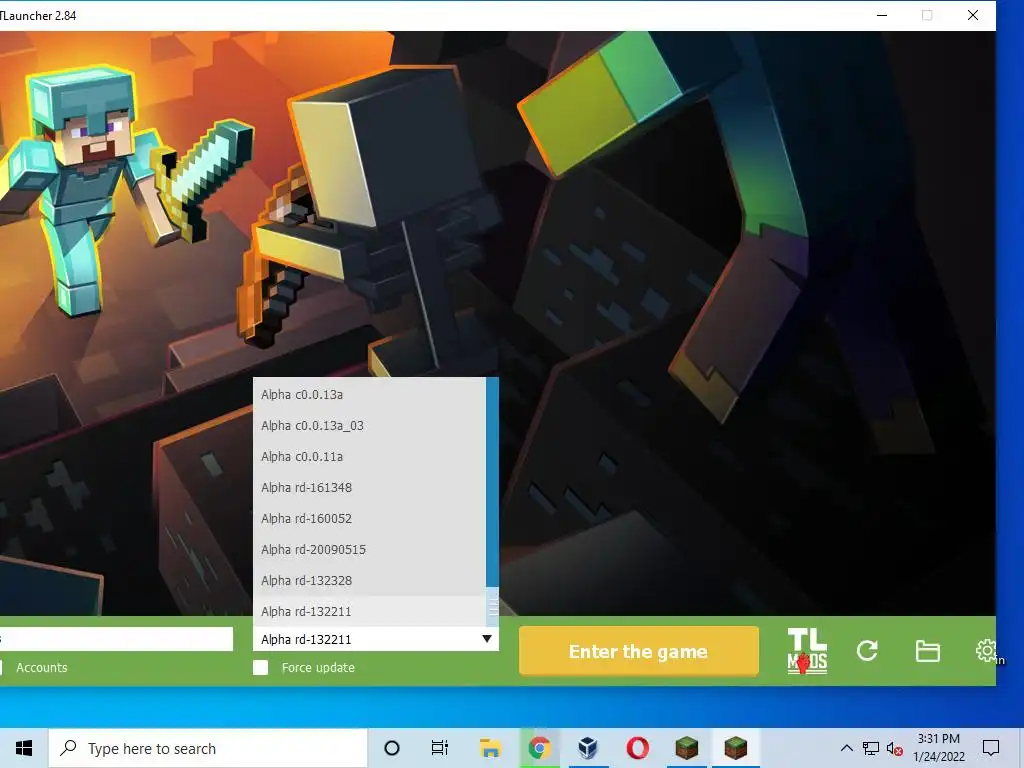Viewport: 1024px width, 768px height.
Task: Minimize the TLauncher window
Action: click(x=882, y=15)
